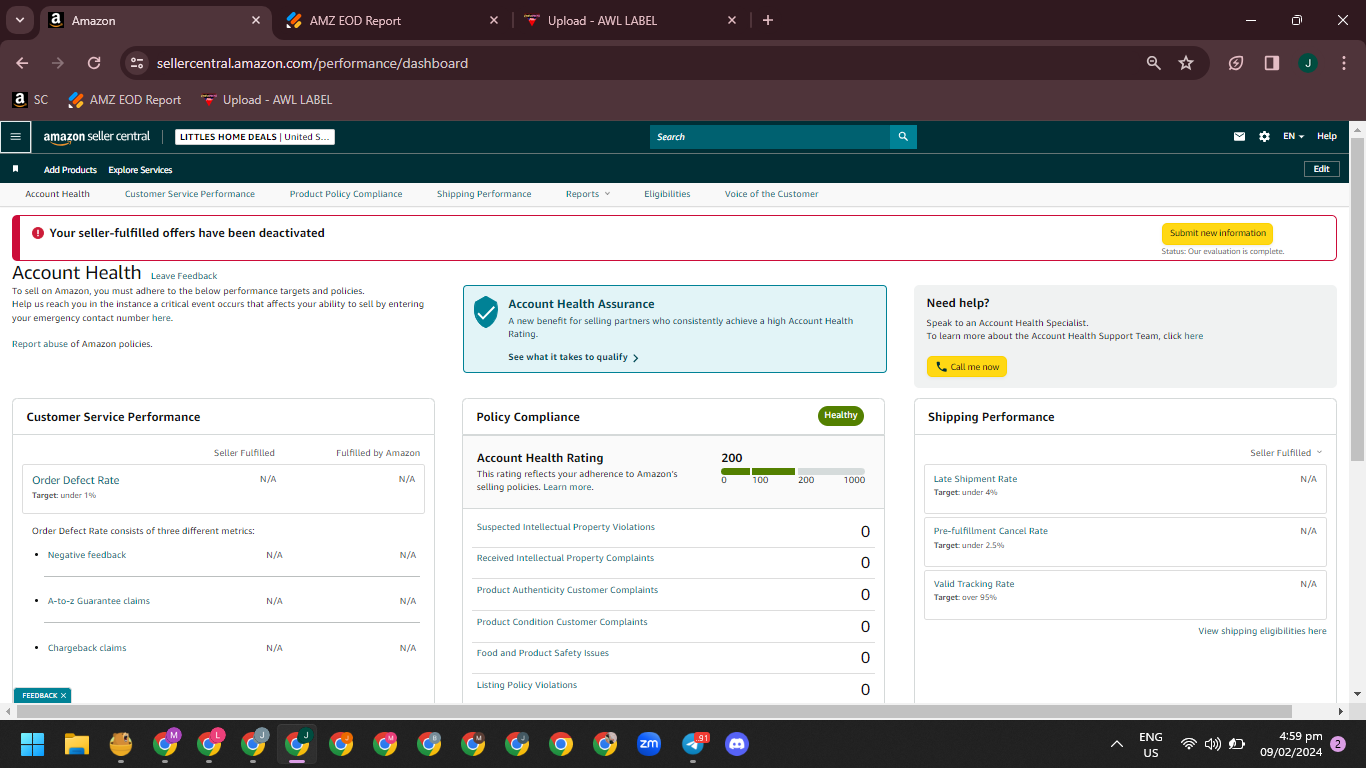Click the Learn more link under Account Health Rating
1366x768 pixels.
pyautogui.click(x=567, y=487)
